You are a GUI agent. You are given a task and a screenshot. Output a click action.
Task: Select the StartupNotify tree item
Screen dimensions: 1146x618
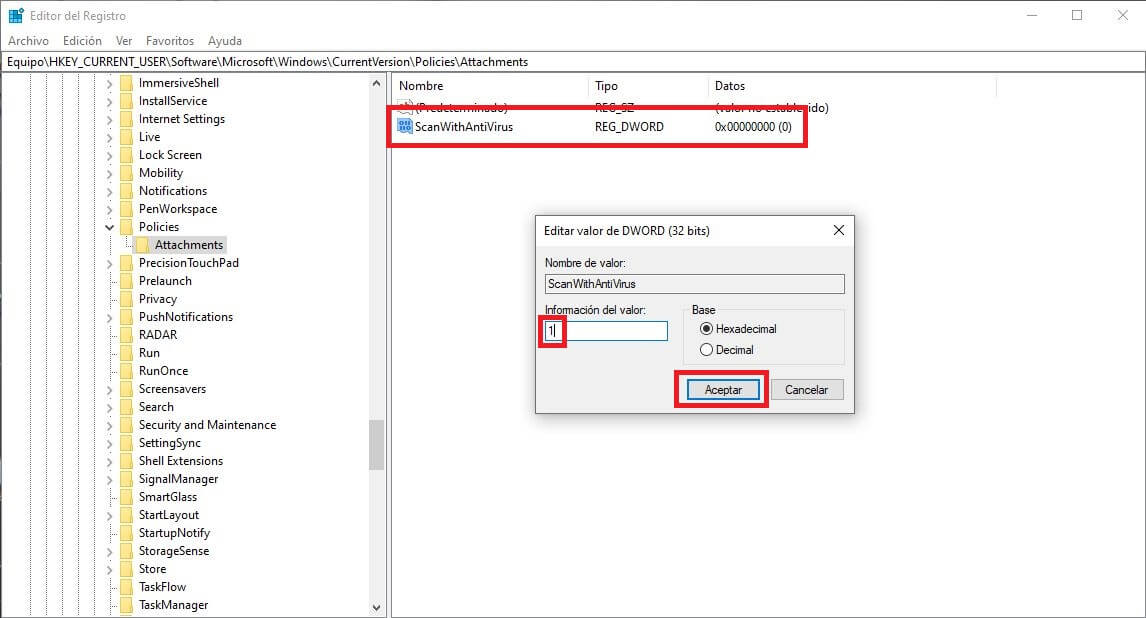tap(175, 533)
